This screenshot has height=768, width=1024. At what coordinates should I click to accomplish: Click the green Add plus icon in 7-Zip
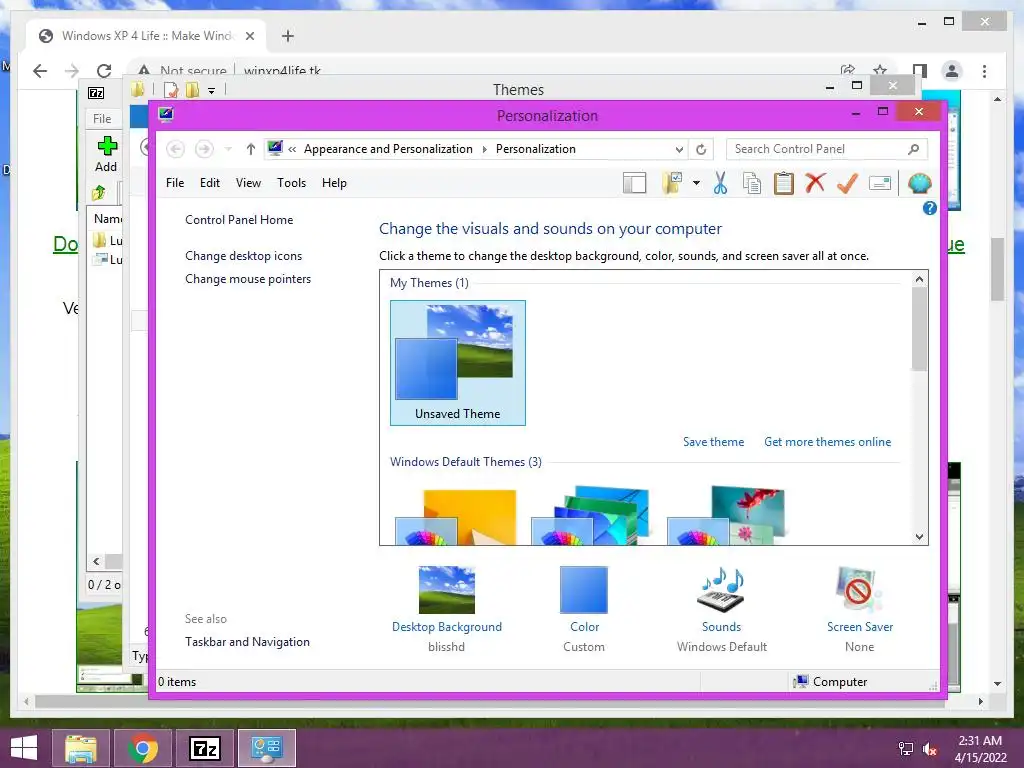pyautogui.click(x=107, y=146)
